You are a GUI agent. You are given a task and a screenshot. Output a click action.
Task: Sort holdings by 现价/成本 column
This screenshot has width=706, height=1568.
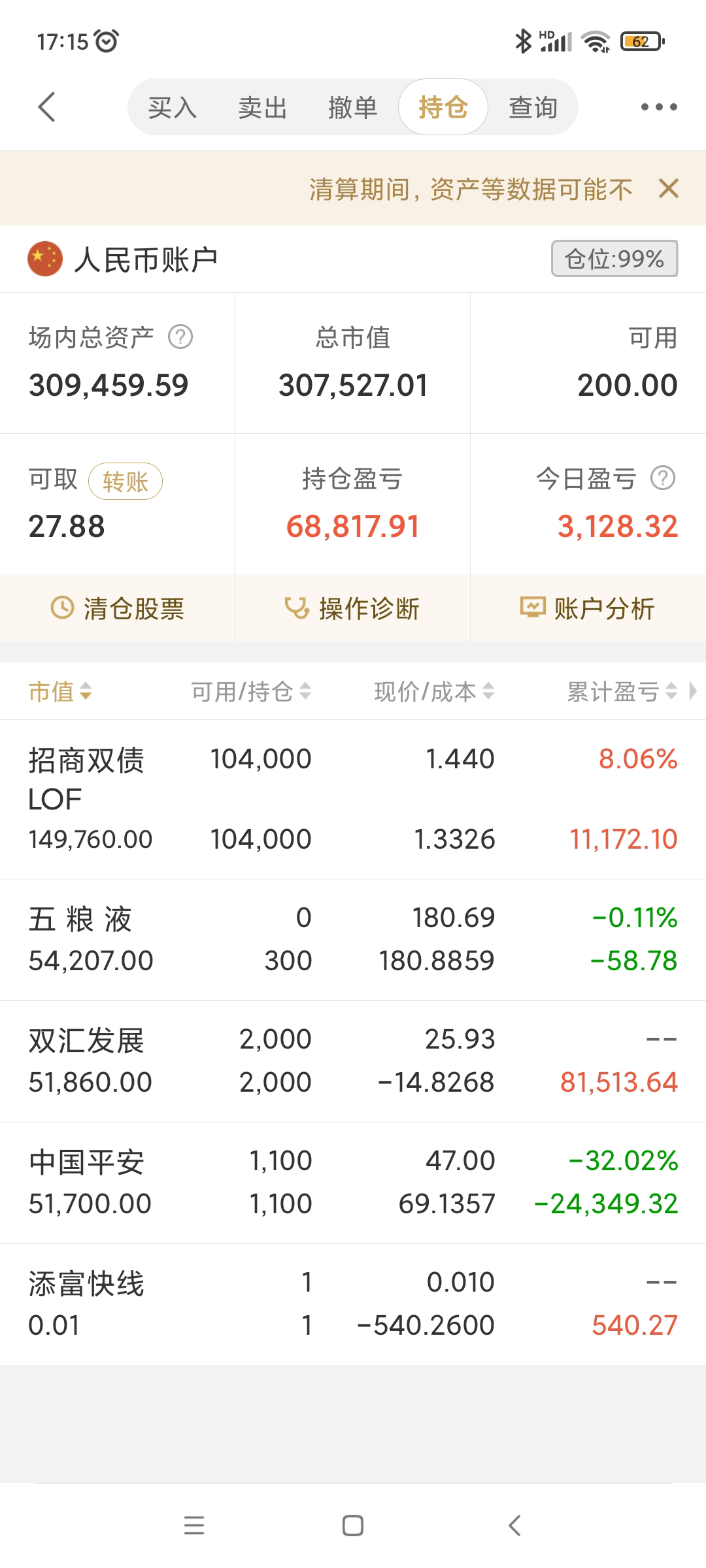point(433,691)
